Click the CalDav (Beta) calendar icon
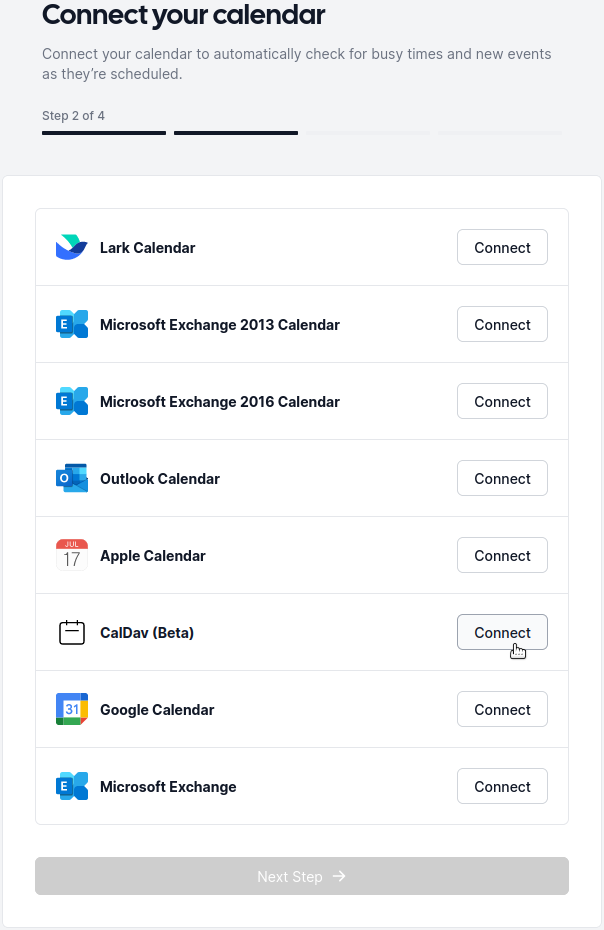This screenshot has width=604, height=930. [x=72, y=632]
